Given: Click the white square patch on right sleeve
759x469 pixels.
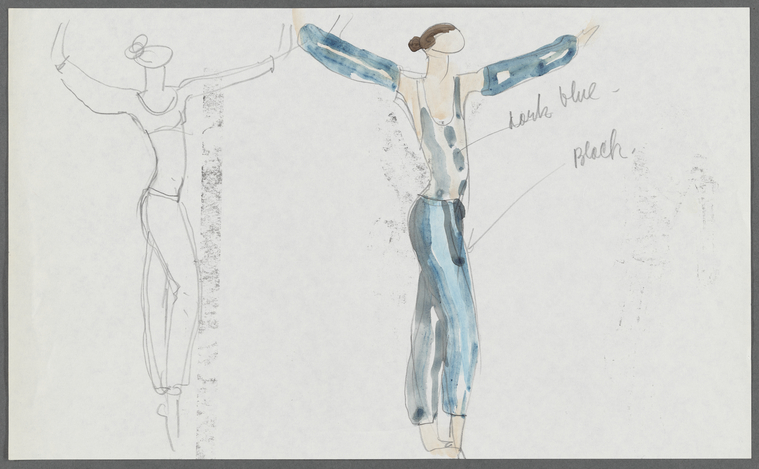Looking at the screenshot, I should (x=505, y=77).
